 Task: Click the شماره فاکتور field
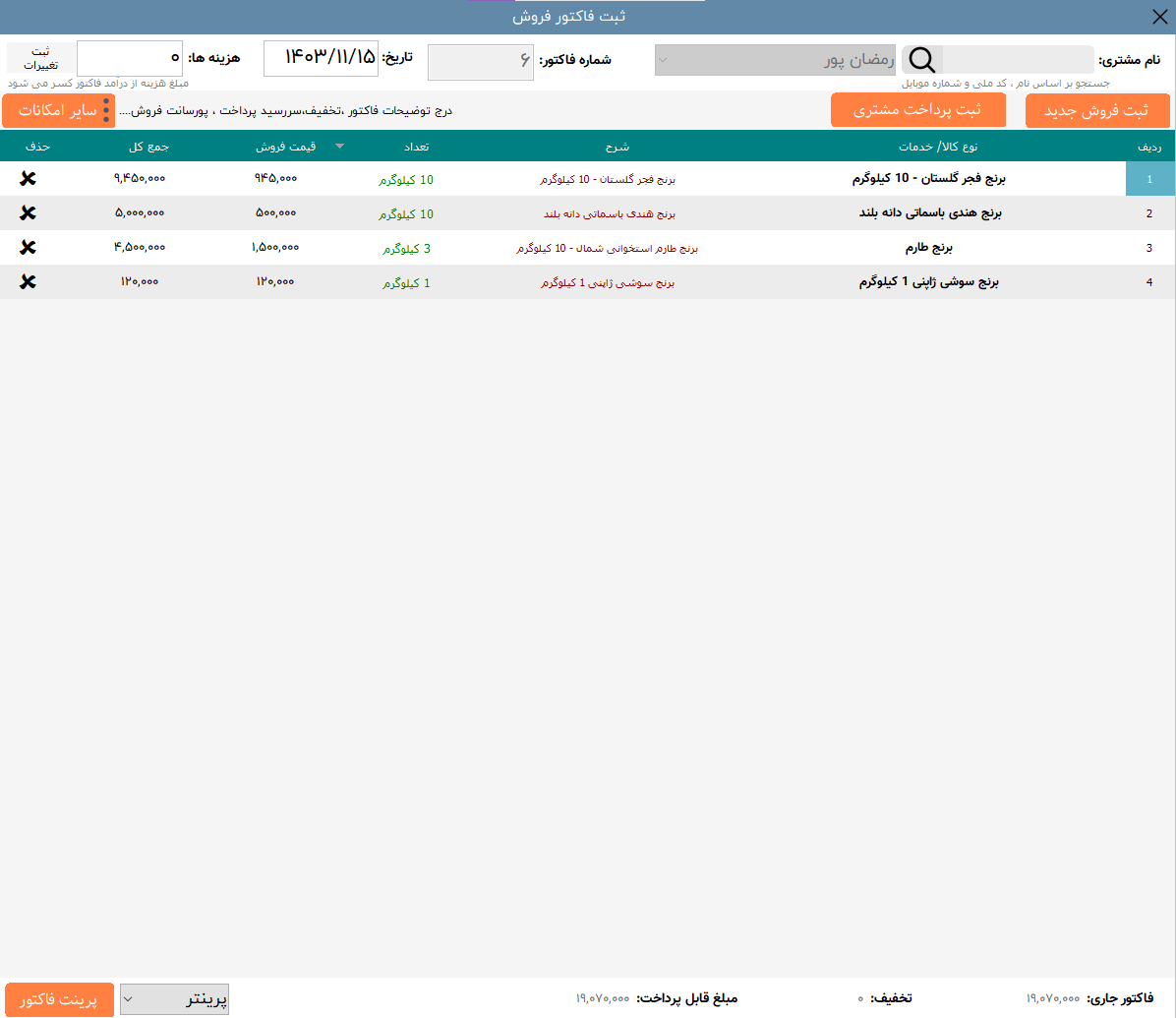coord(481,62)
